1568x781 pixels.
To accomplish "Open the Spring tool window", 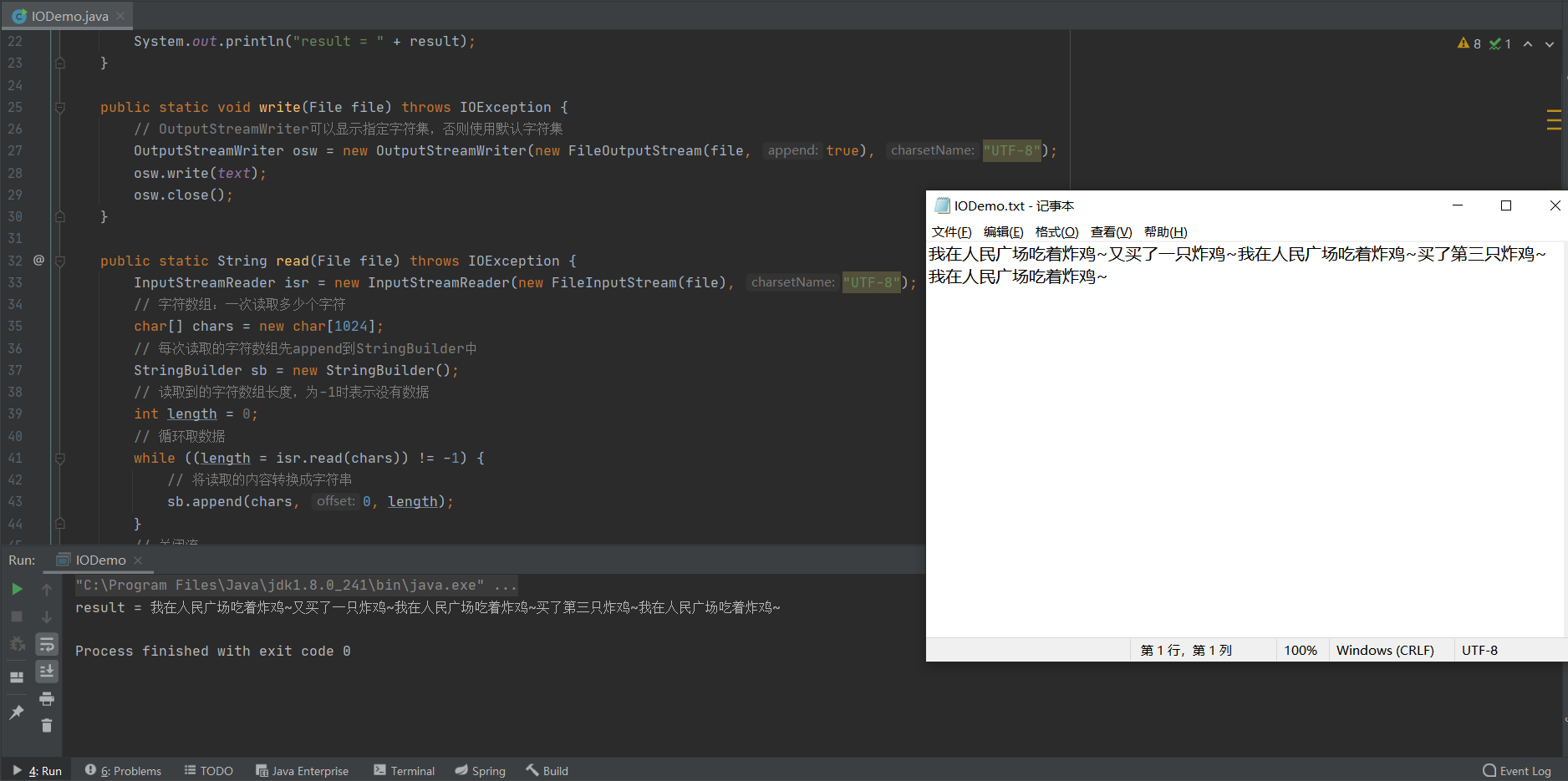I will (x=481, y=771).
